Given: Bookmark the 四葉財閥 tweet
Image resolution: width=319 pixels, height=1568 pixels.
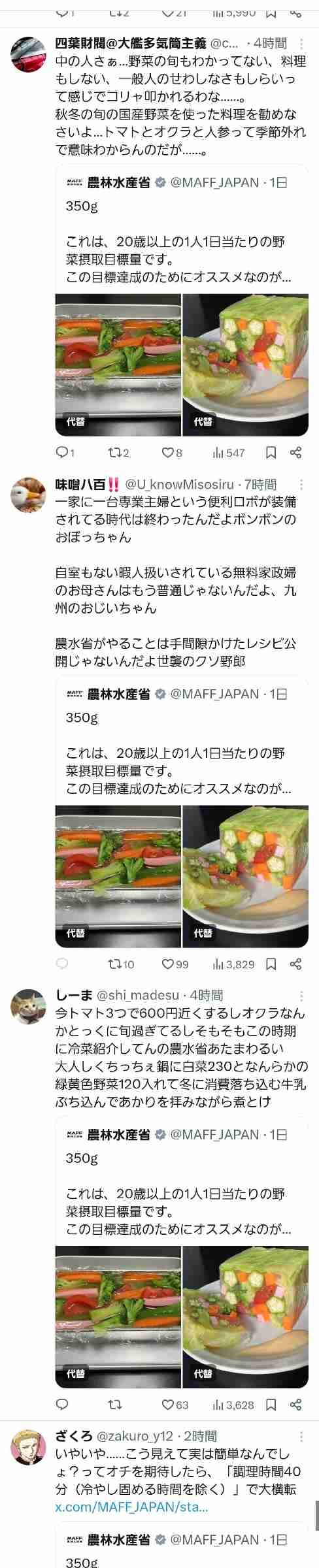Looking at the screenshot, I should [x=271, y=453].
